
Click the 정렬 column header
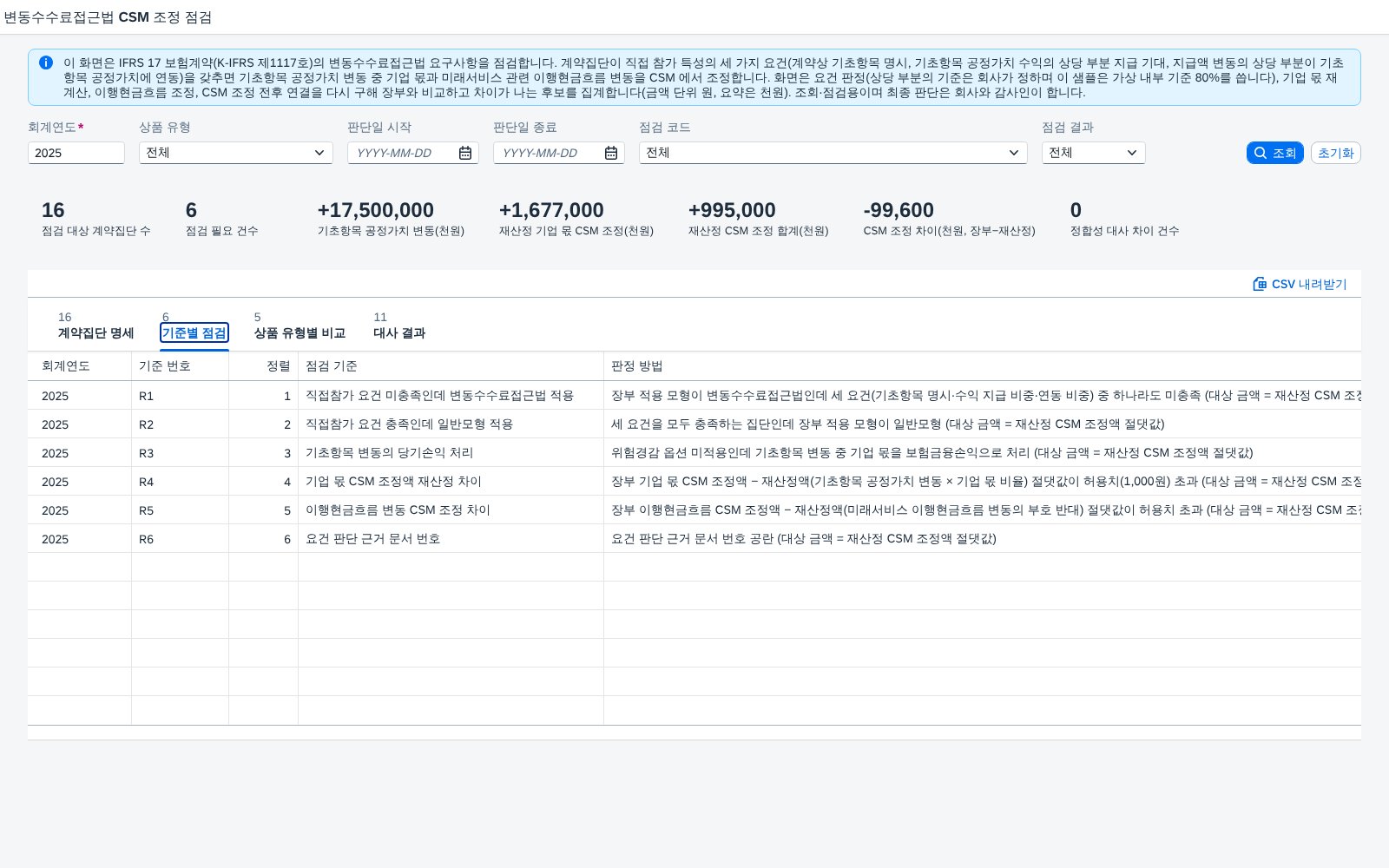pos(263,366)
